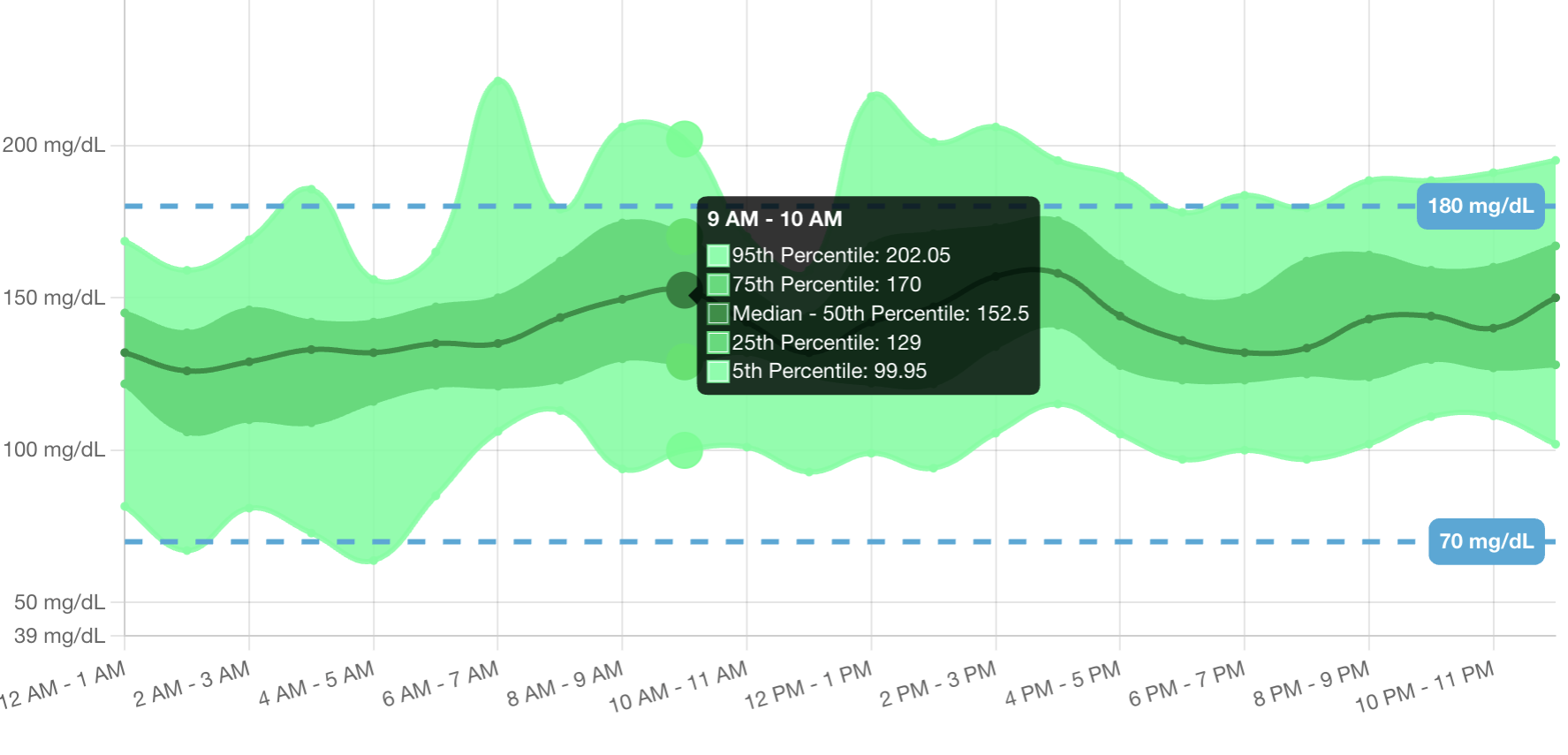The image size is (1568, 755).
Task: Select the "100 mg/dL" y-axis label
Action: point(53,449)
